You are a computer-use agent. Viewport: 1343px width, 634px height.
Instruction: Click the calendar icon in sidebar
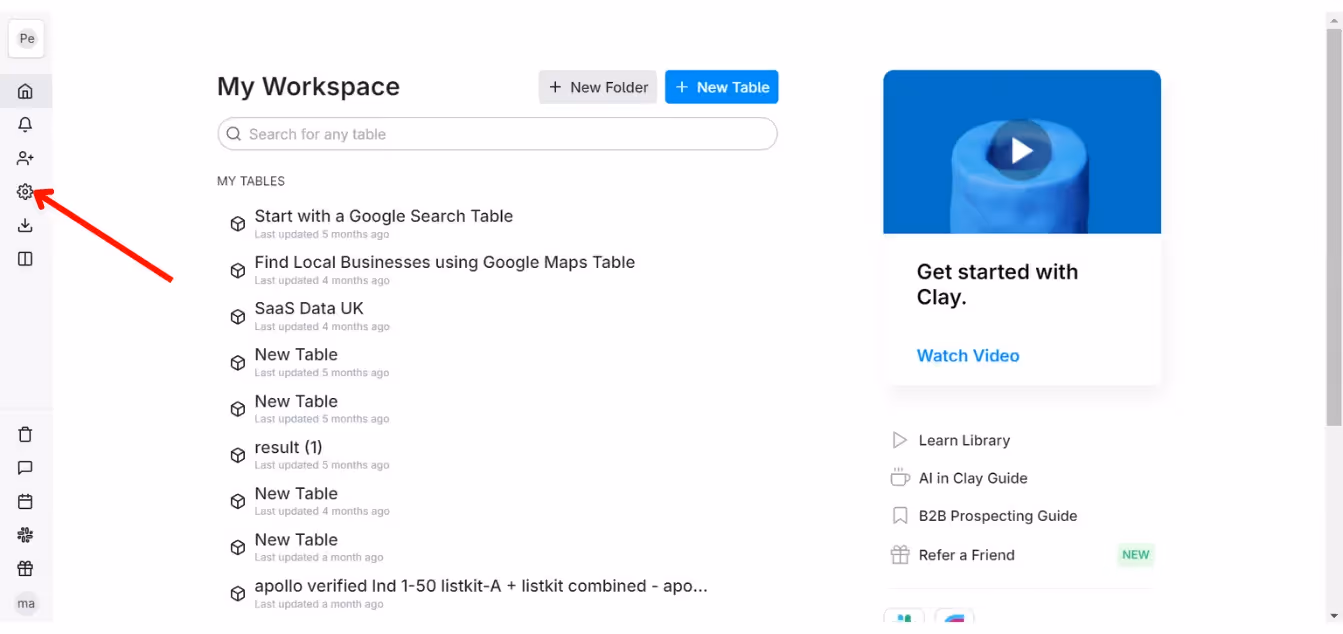25,501
